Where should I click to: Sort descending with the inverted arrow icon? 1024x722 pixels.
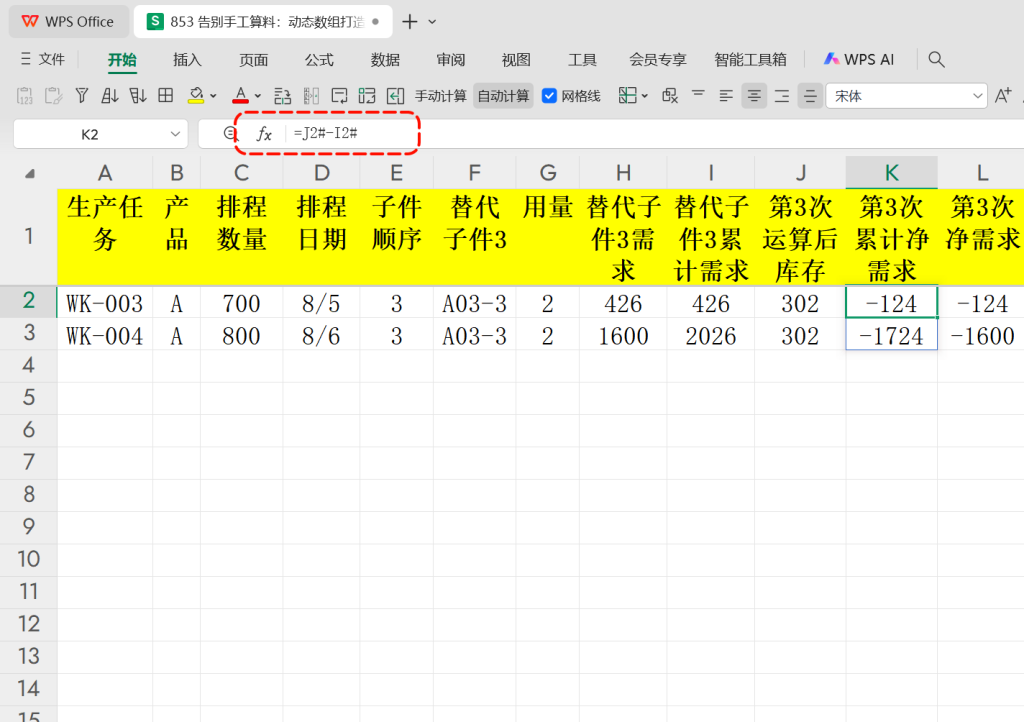(138, 96)
